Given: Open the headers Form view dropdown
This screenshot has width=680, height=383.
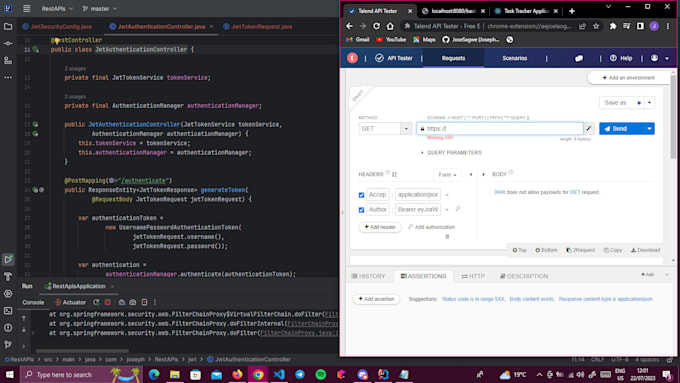Looking at the screenshot, I should (x=447, y=175).
